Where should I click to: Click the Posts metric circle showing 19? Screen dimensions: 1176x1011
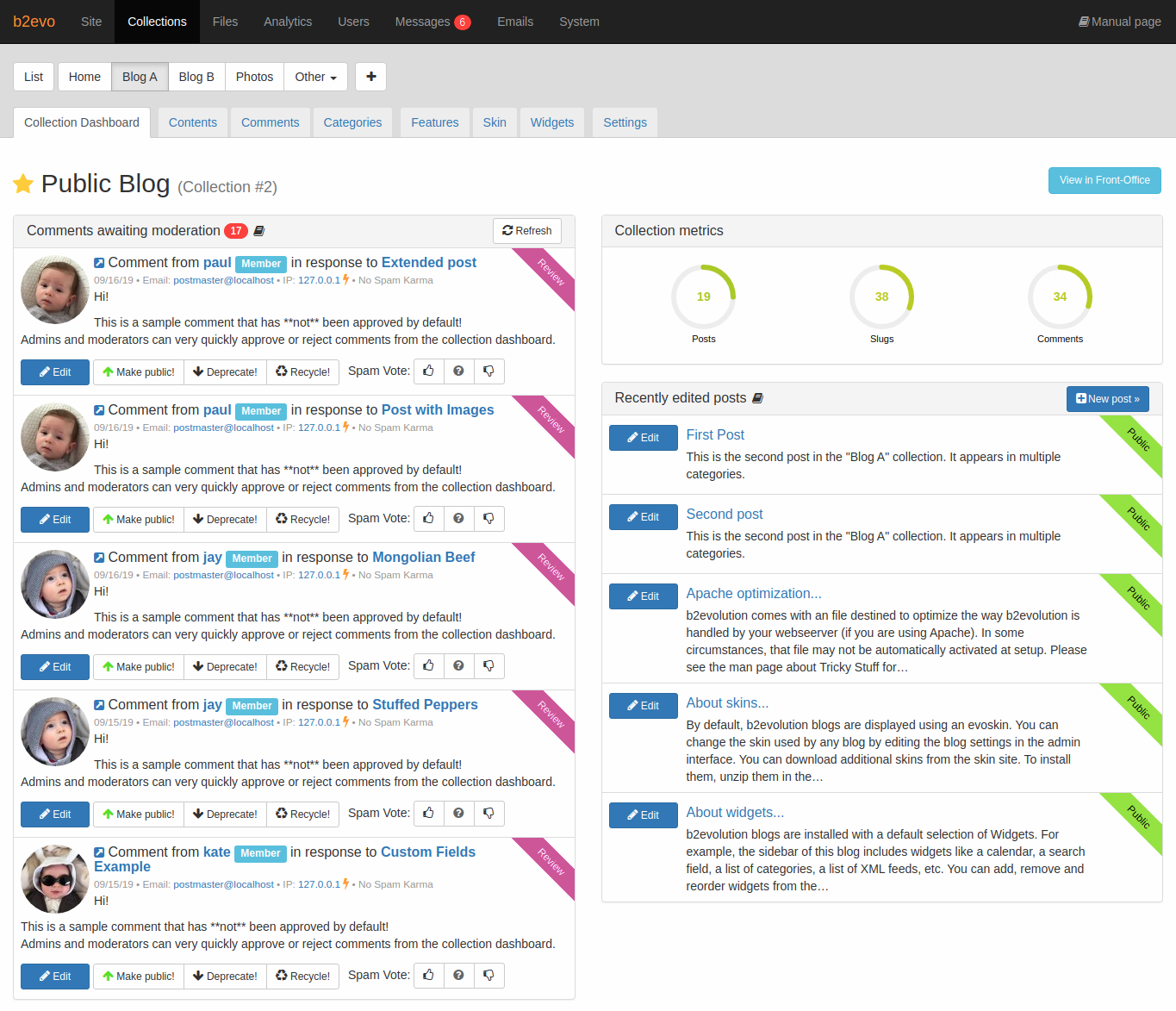[x=703, y=296]
